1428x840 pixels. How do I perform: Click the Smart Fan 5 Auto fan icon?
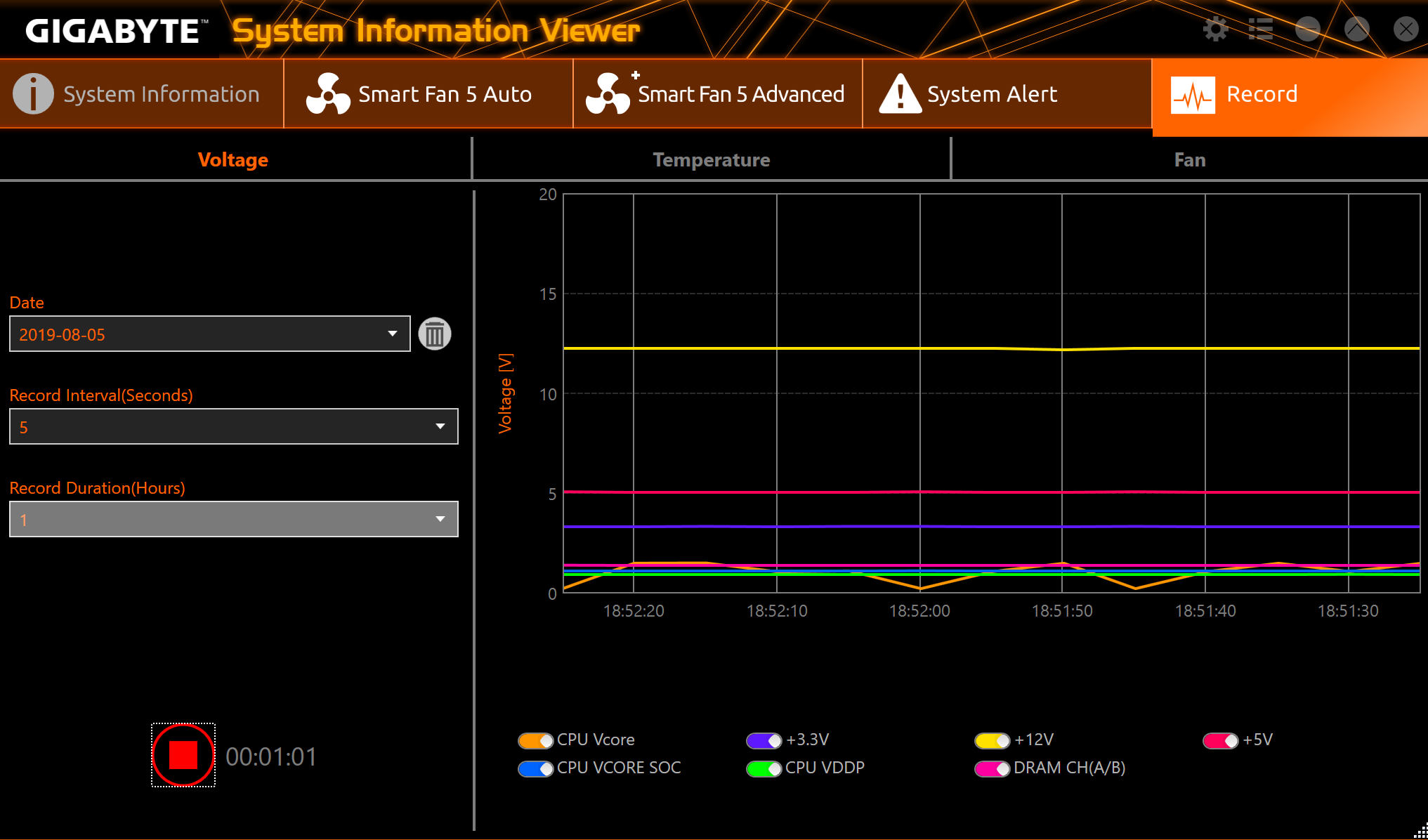[x=327, y=93]
